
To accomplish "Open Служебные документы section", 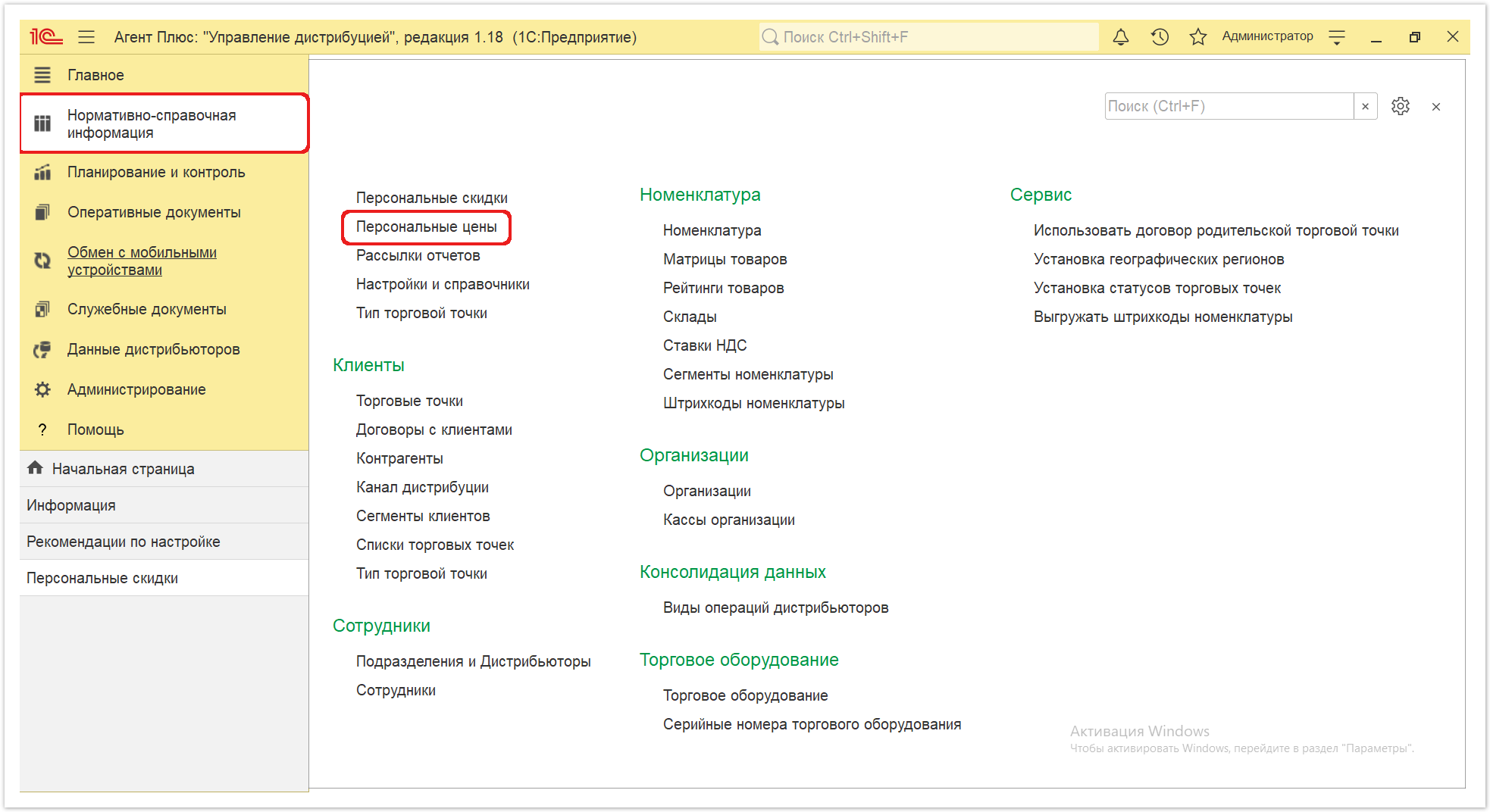I will coord(164,309).
